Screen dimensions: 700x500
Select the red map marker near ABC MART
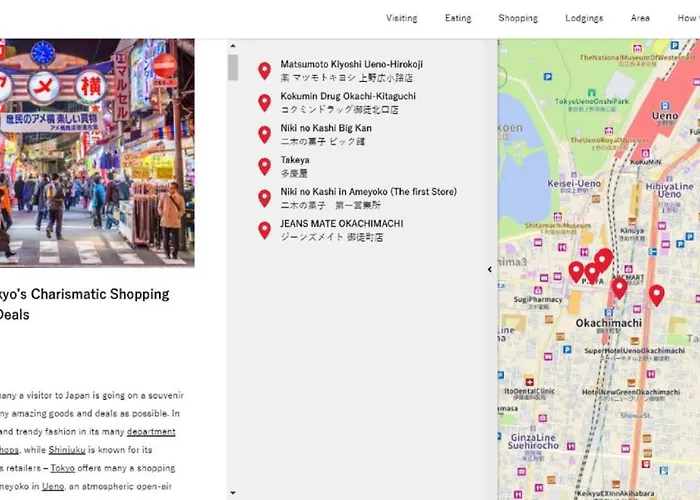click(x=619, y=288)
